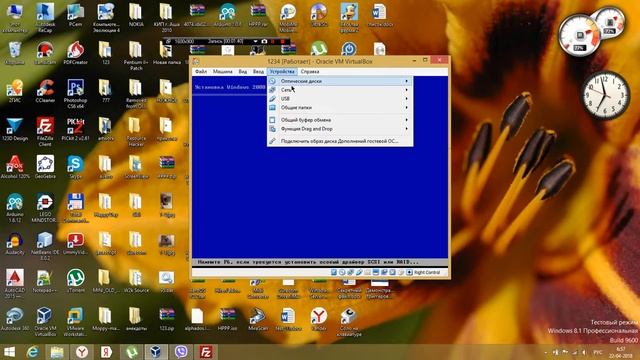Select Alcohol 120% desktop shortcut
This screenshot has height=360, width=640.
15,167
